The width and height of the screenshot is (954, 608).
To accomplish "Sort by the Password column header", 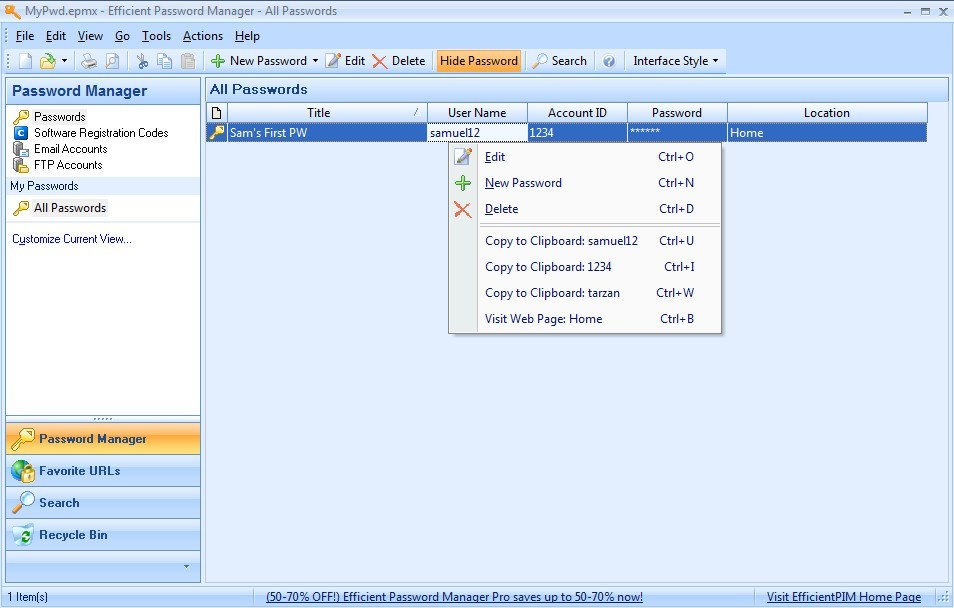I will coord(677,113).
